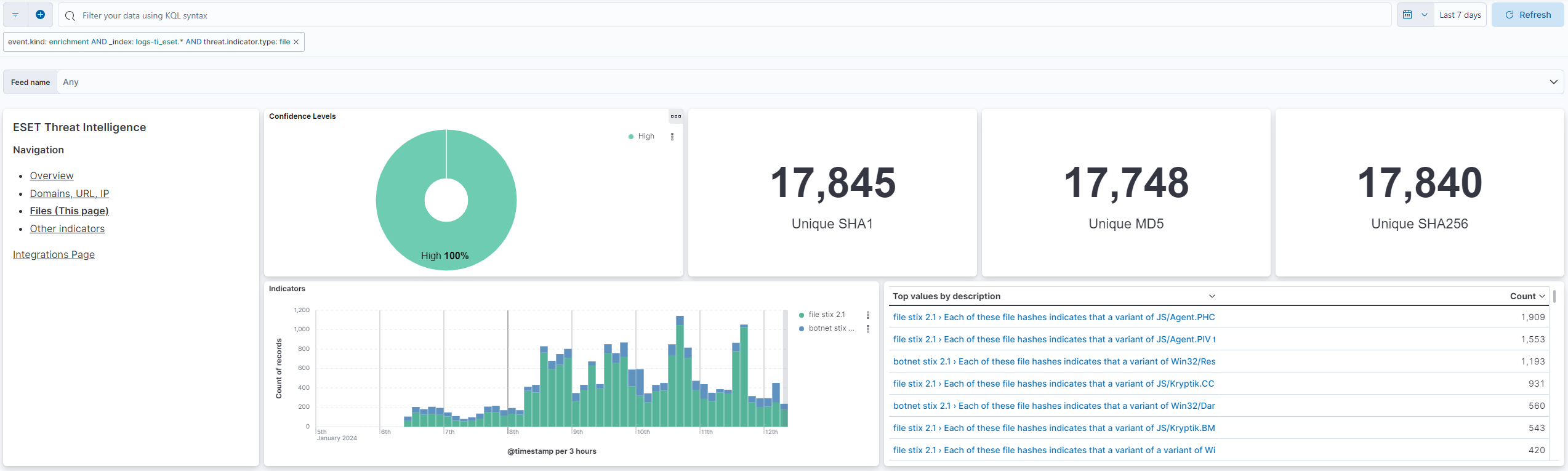This screenshot has height=471, width=1568.
Task: Toggle file stix 2.1 series in legend
Action: (826, 315)
